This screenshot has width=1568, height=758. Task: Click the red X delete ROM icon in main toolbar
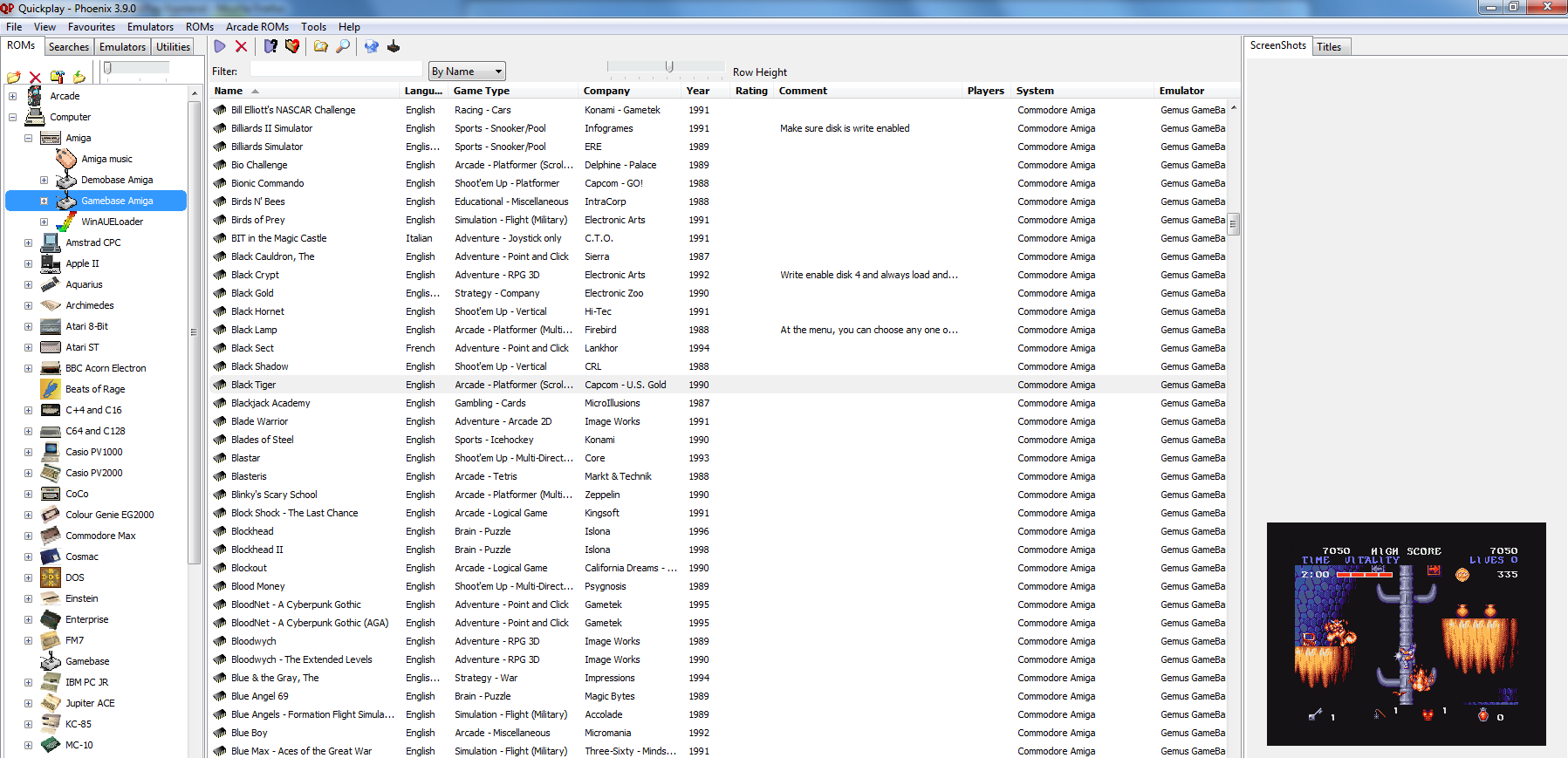242,46
